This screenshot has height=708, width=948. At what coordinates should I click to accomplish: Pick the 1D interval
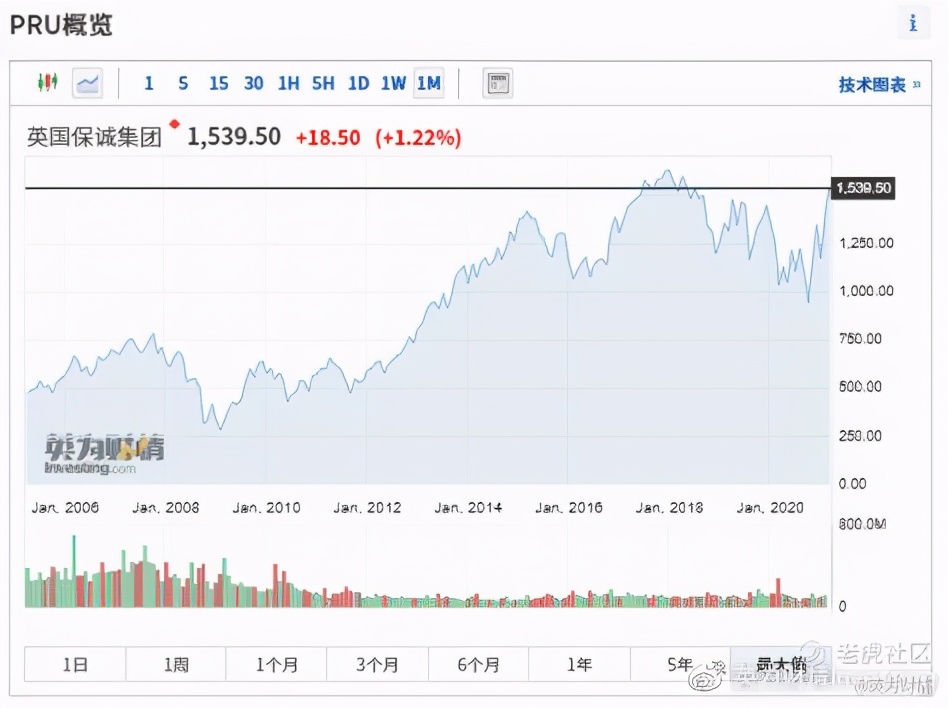[x=358, y=83]
